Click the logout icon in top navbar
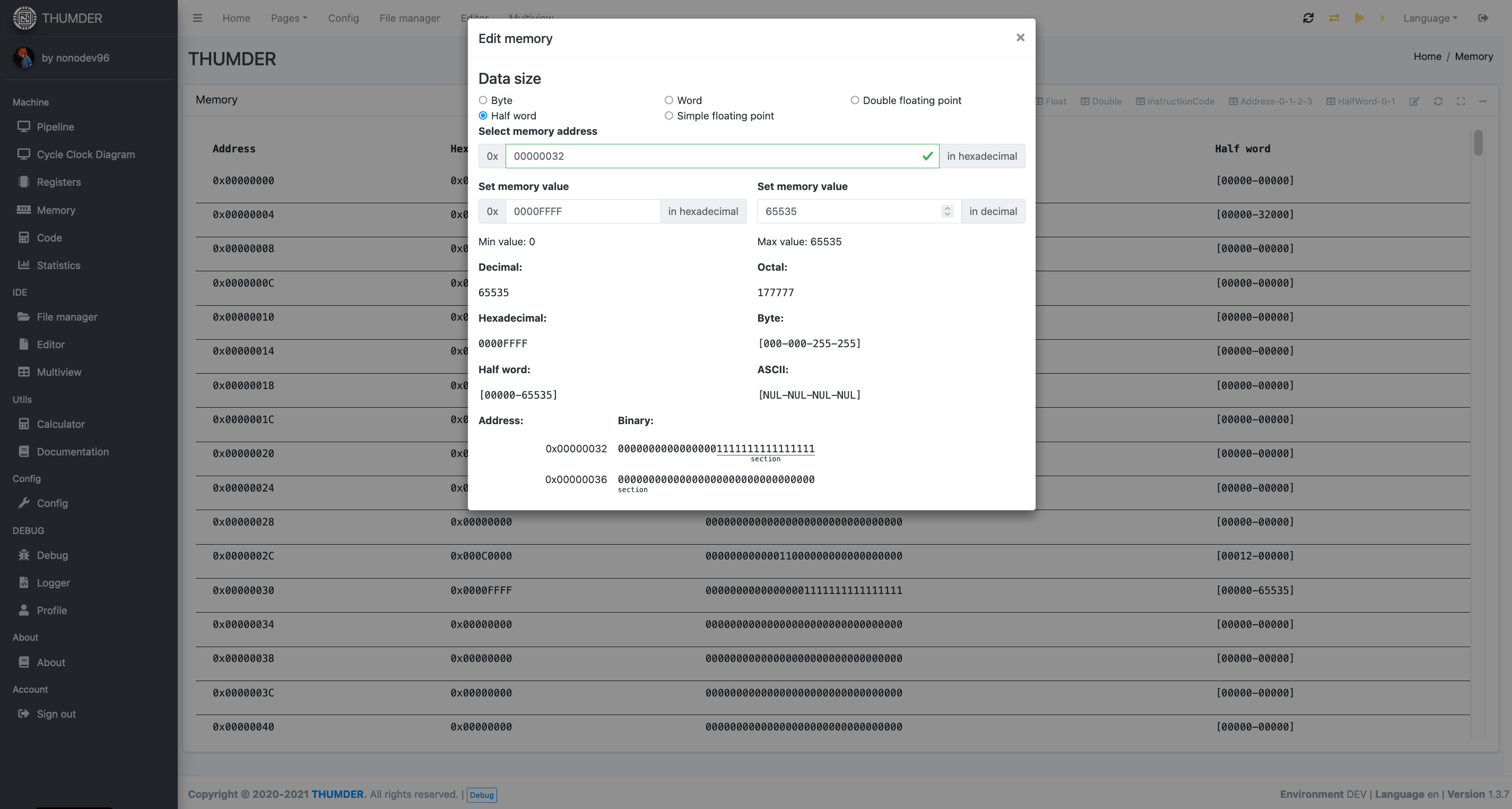Screen dimensions: 1512x809 click(x=1483, y=18)
